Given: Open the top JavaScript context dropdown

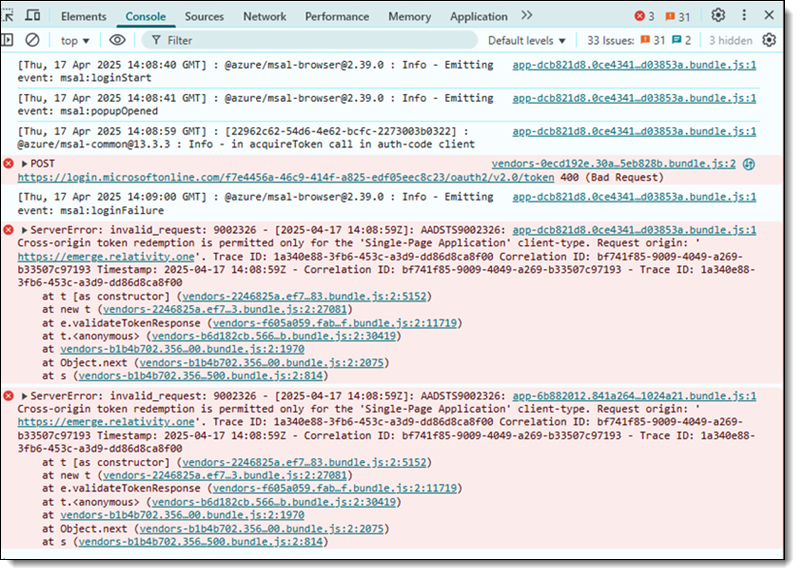Looking at the screenshot, I should pyautogui.click(x=75, y=40).
